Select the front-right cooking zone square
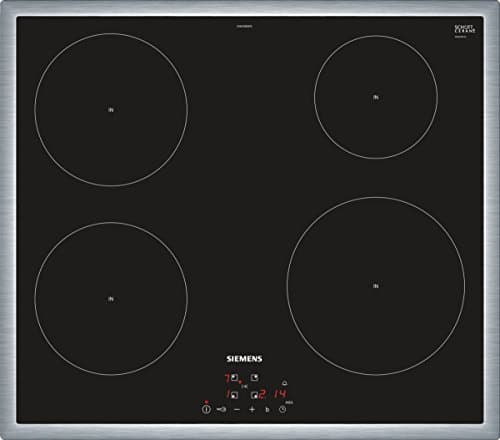 [x=254, y=395]
